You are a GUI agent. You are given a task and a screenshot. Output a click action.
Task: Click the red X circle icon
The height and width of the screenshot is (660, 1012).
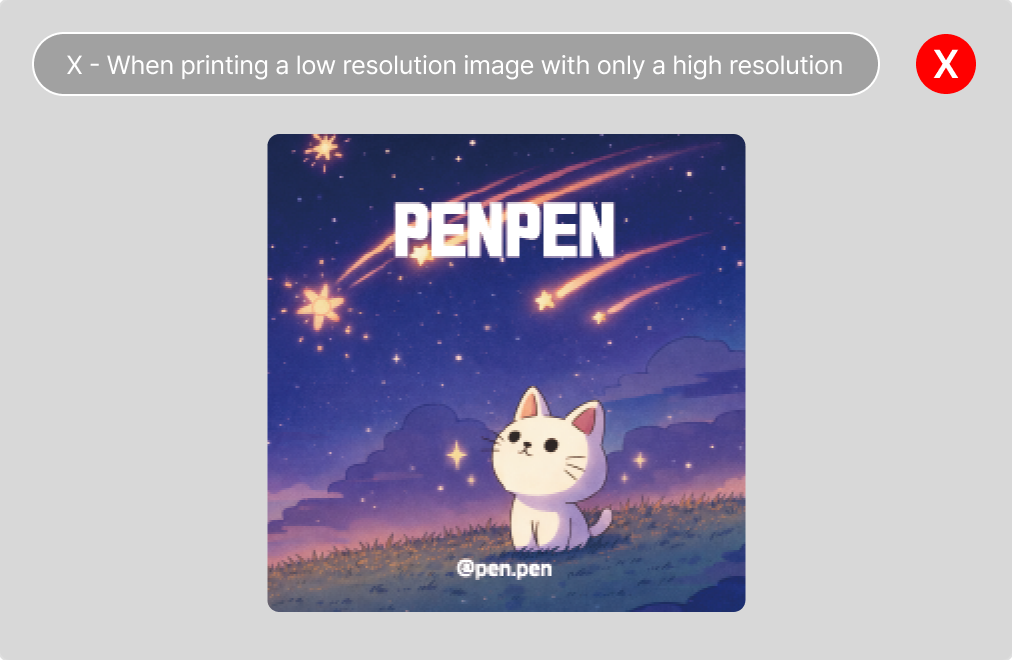click(946, 64)
